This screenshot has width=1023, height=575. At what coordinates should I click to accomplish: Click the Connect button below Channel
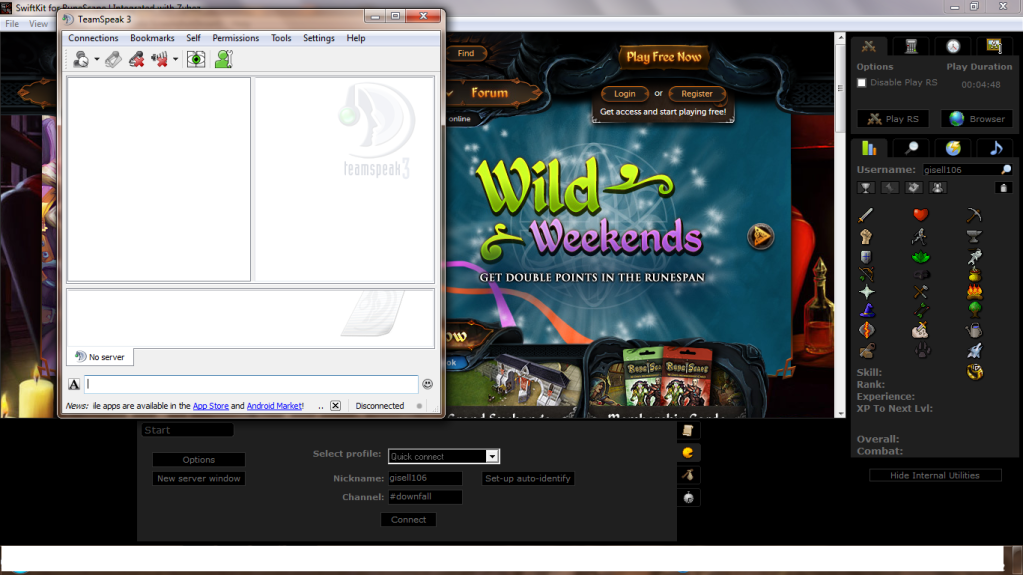pos(408,519)
